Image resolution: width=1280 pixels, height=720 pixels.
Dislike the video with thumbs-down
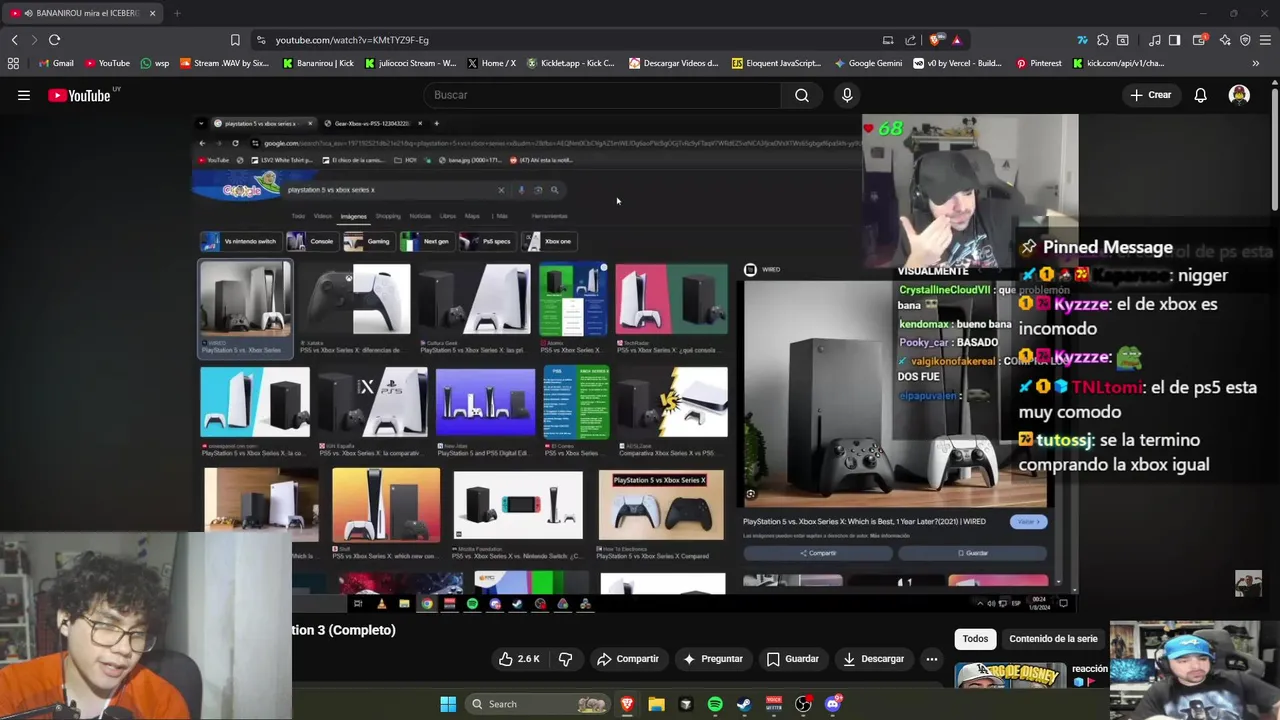[565, 659]
